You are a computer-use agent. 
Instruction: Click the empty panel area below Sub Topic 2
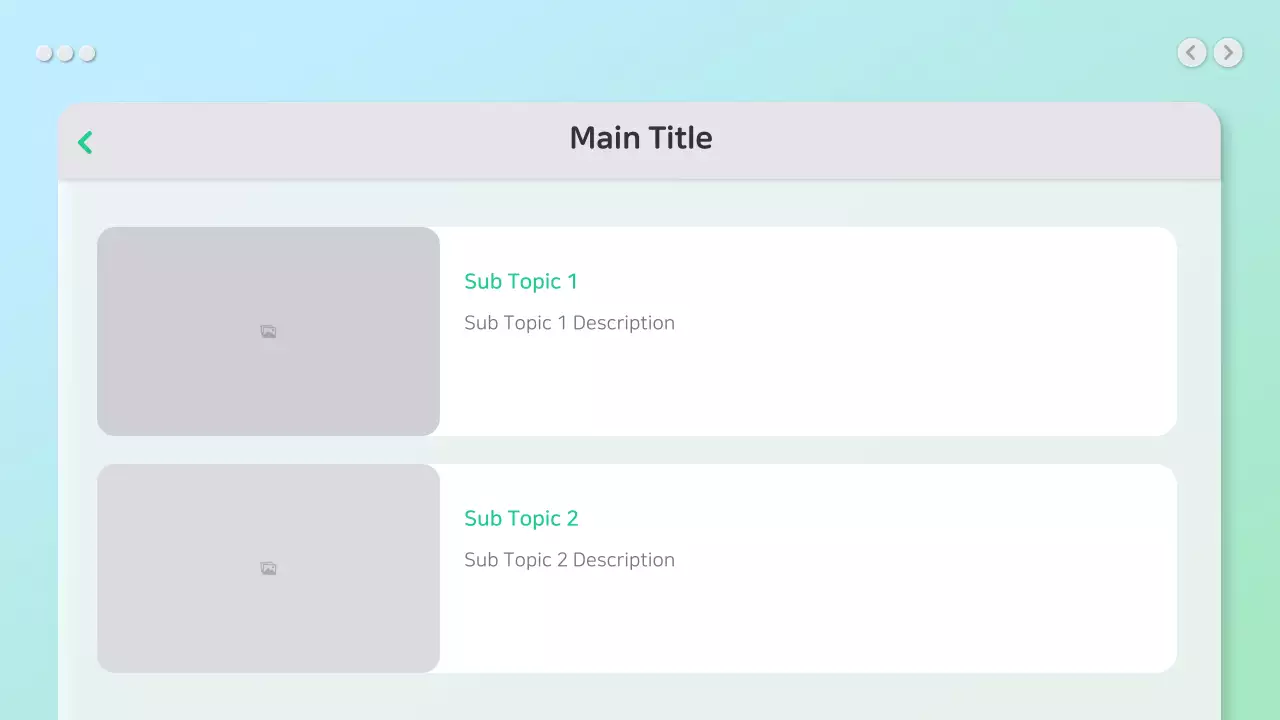pyautogui.click(x=640, y=698)
